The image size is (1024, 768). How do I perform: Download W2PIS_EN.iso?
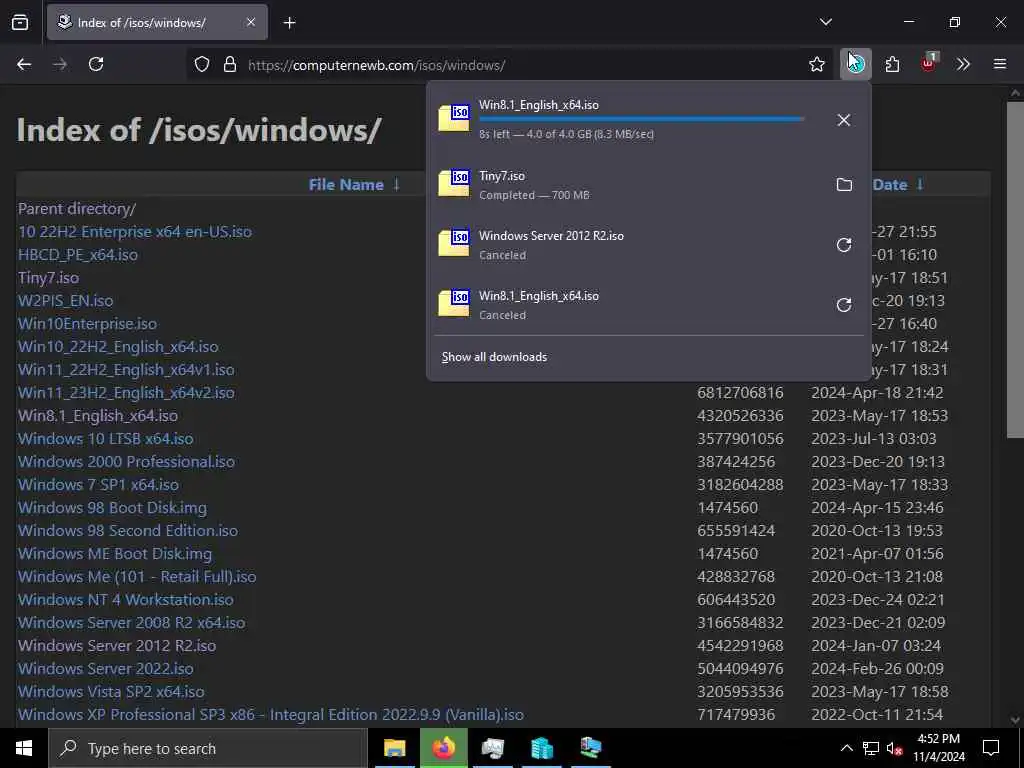point(65,300)
